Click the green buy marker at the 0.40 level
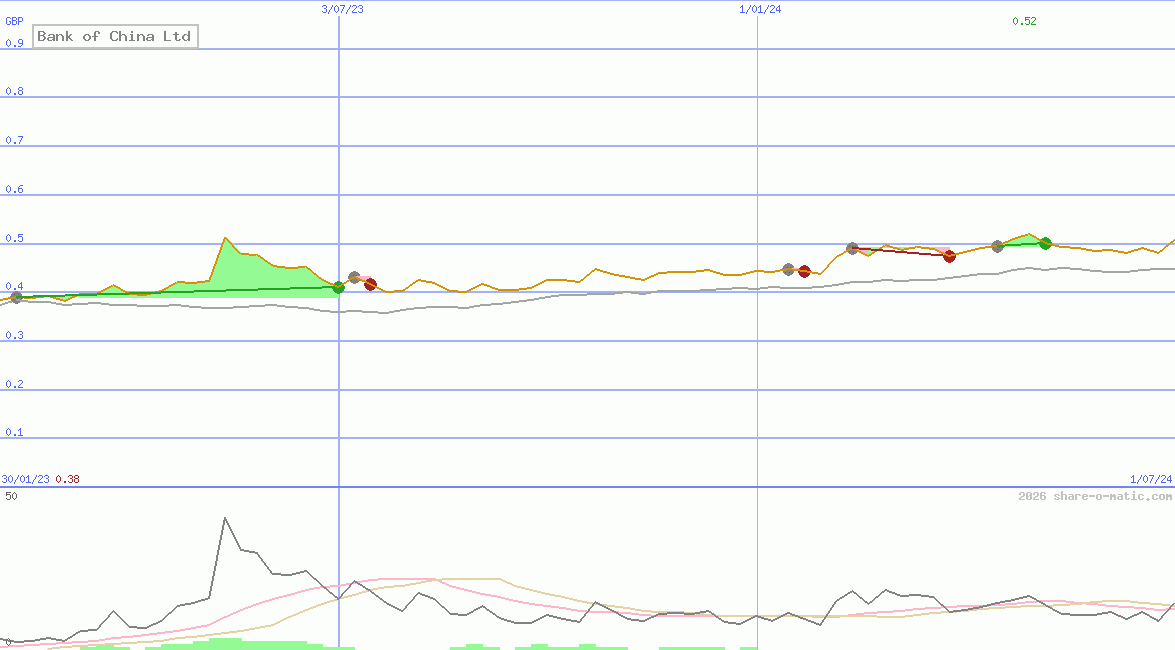1175x650 pixels. [x=339, y=288]
